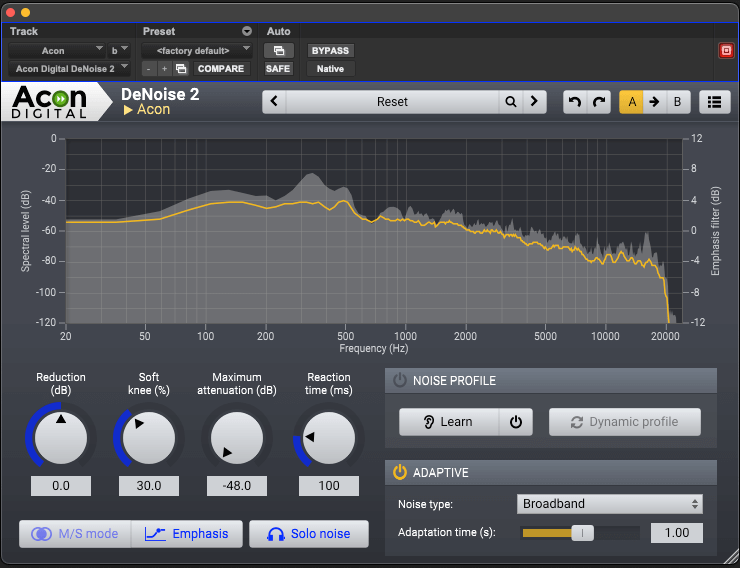Click the redo arrow icon
The image size is (740, 568).
[599, 101]
